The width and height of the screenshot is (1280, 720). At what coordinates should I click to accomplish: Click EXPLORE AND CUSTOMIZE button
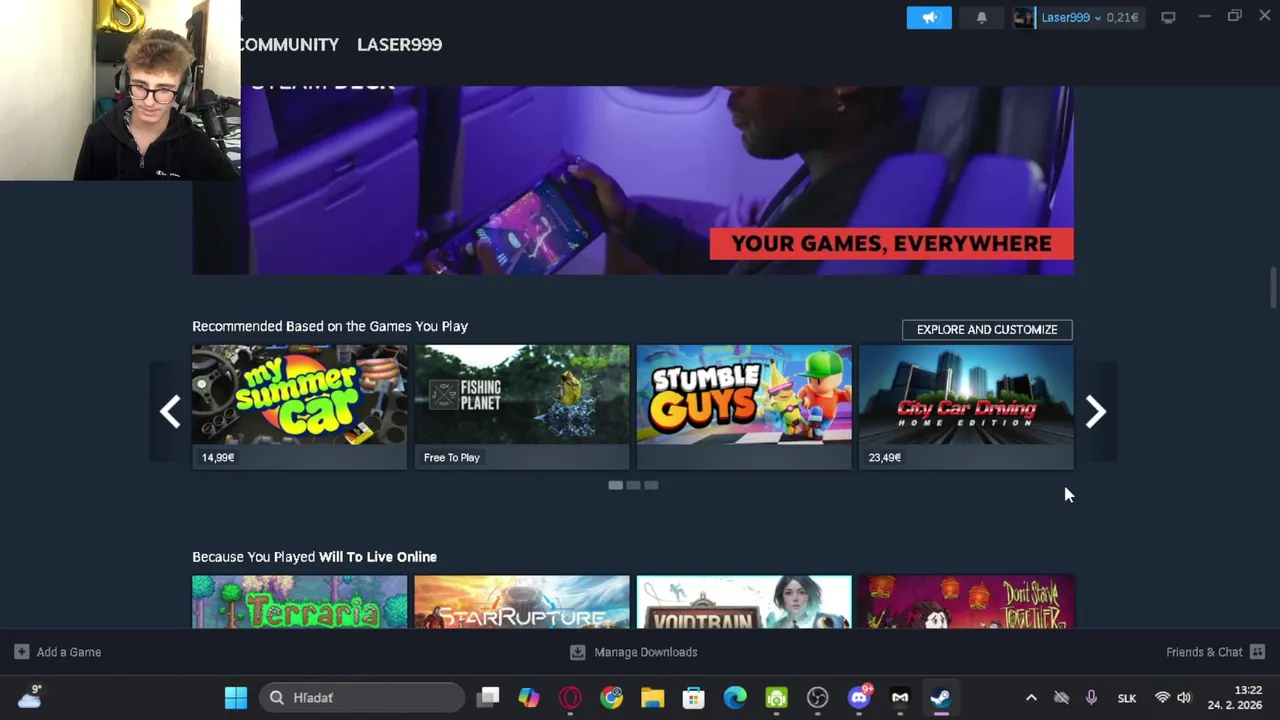coord(987,329)
